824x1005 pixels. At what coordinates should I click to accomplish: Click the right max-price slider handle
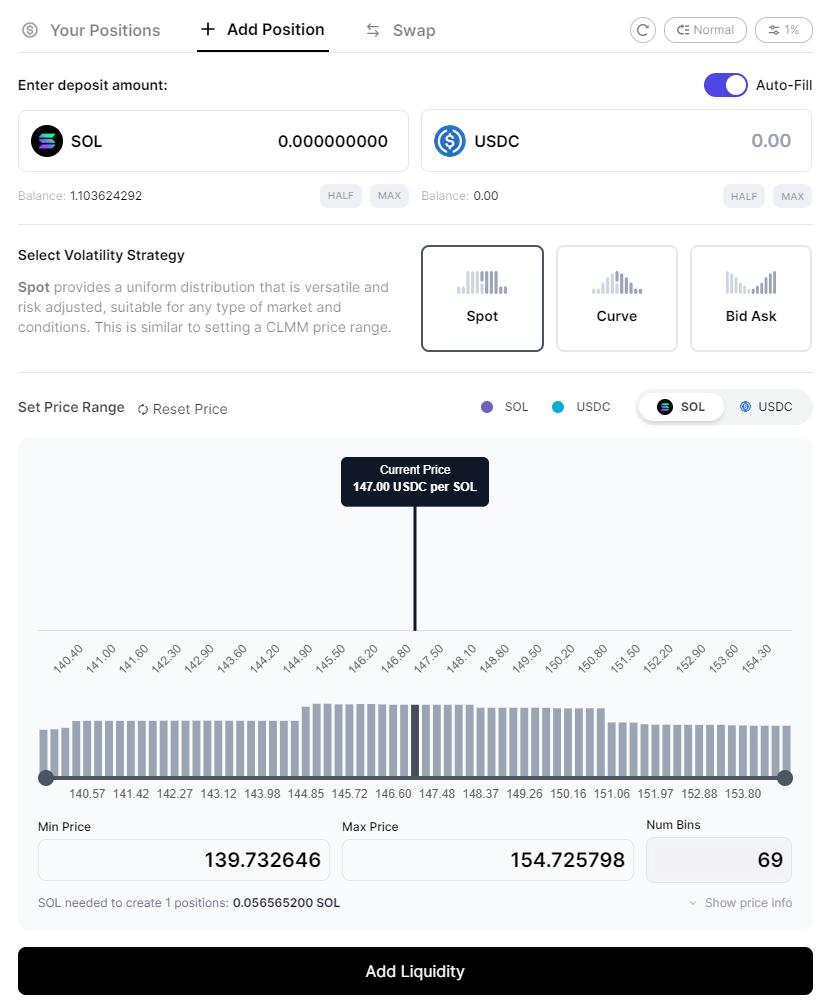tap(785, 778)
